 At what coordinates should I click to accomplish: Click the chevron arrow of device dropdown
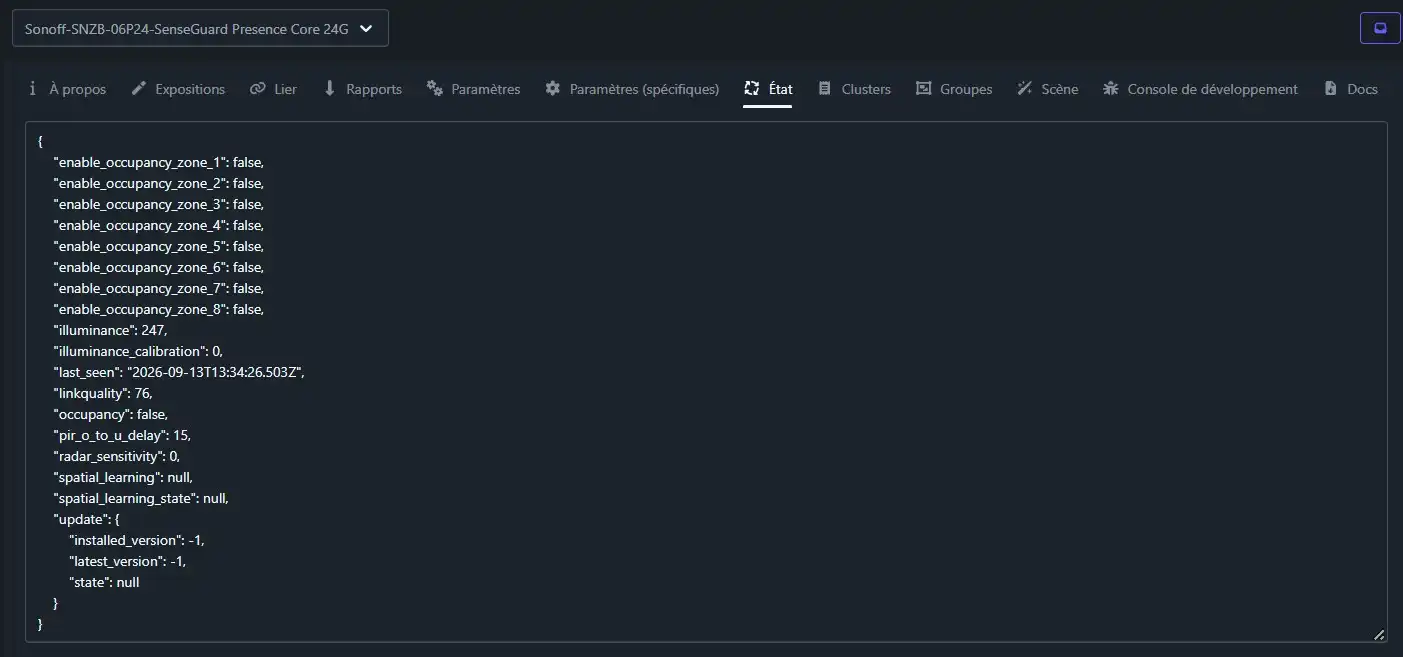[366, 29]
